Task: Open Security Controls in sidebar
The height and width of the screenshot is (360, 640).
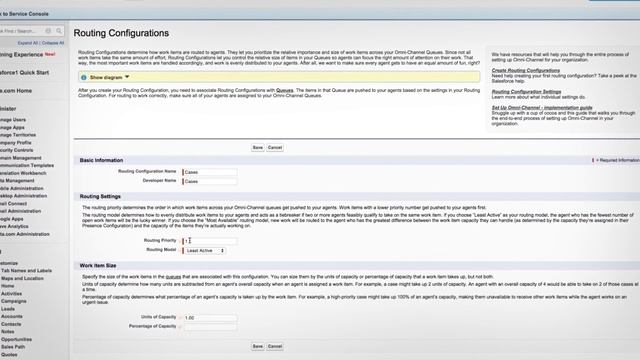Action: (x=16, y=150)
